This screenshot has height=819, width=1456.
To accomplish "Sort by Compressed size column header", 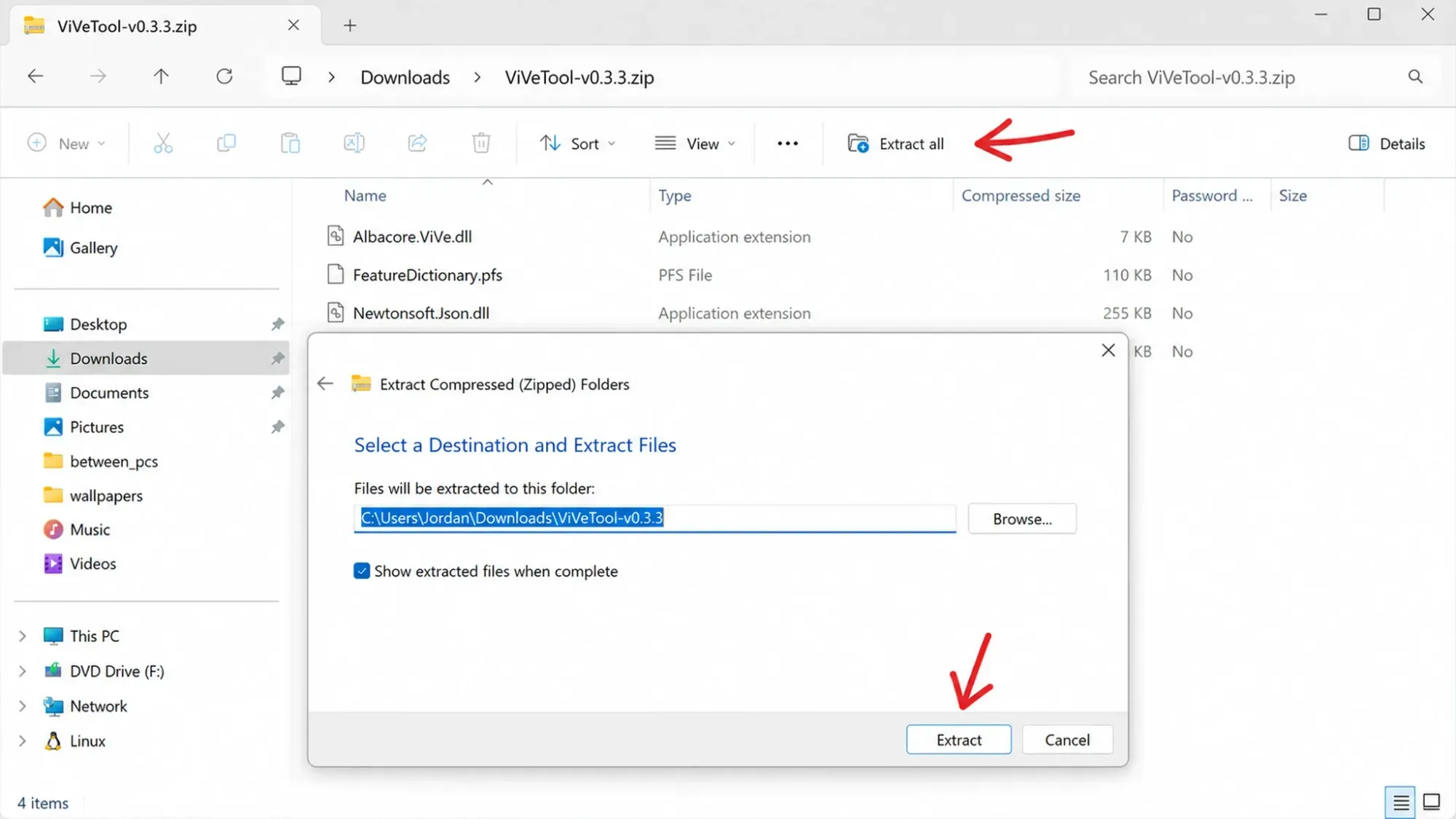I will point(1021,195).
